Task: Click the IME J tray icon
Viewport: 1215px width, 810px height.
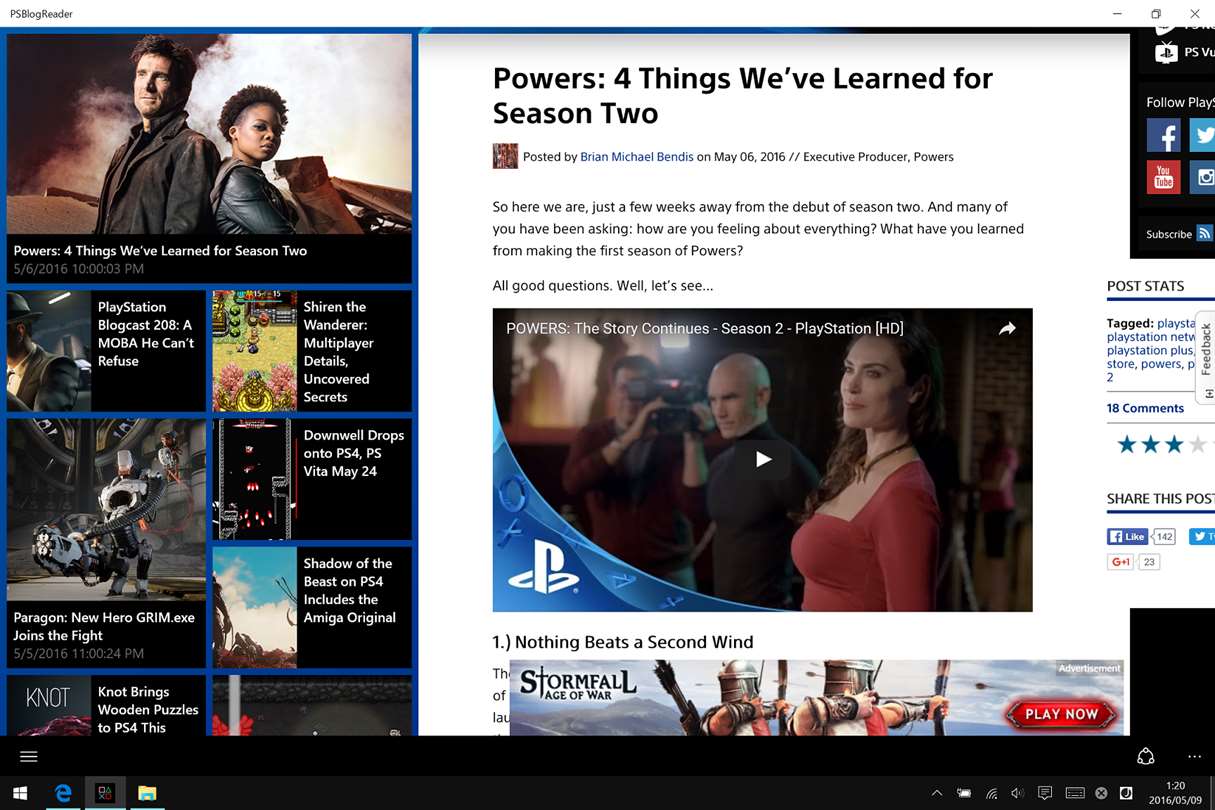Action: click(1125, 793)
